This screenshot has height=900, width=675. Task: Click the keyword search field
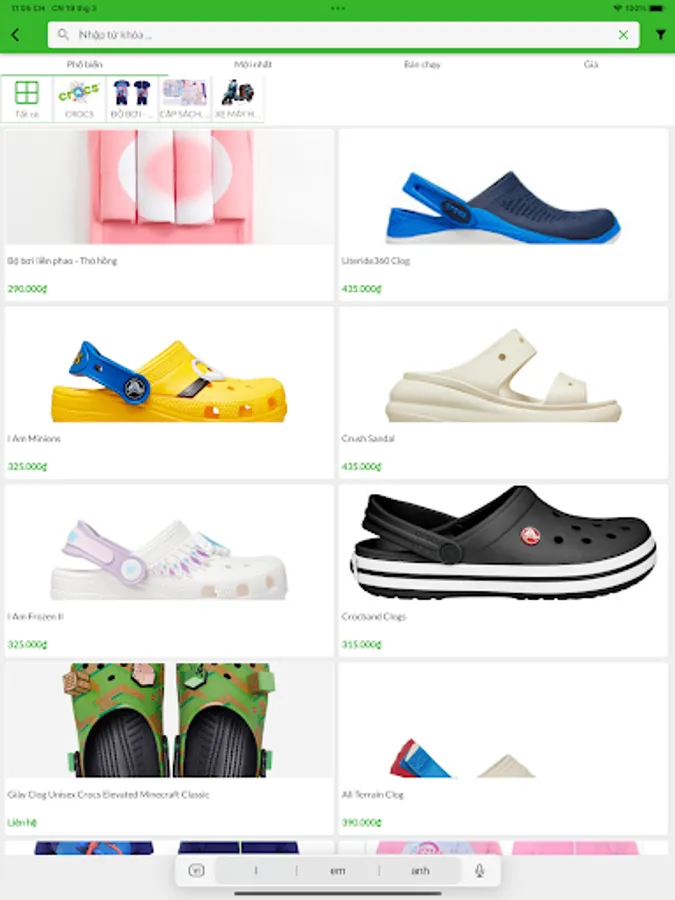(x=343, y=35)
